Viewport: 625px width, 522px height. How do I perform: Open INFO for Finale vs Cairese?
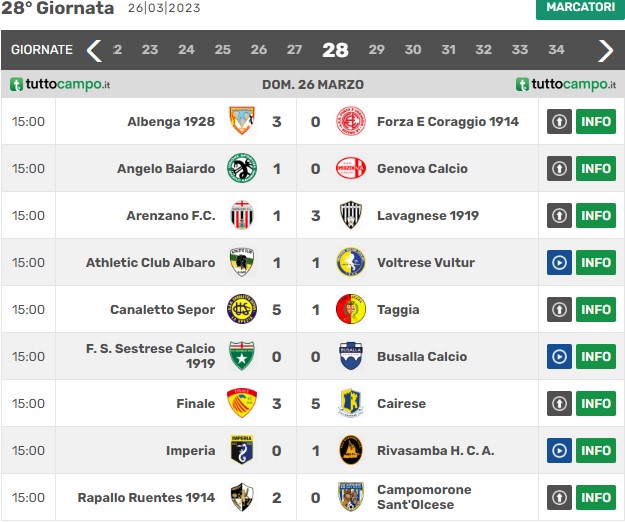[596, 403]
